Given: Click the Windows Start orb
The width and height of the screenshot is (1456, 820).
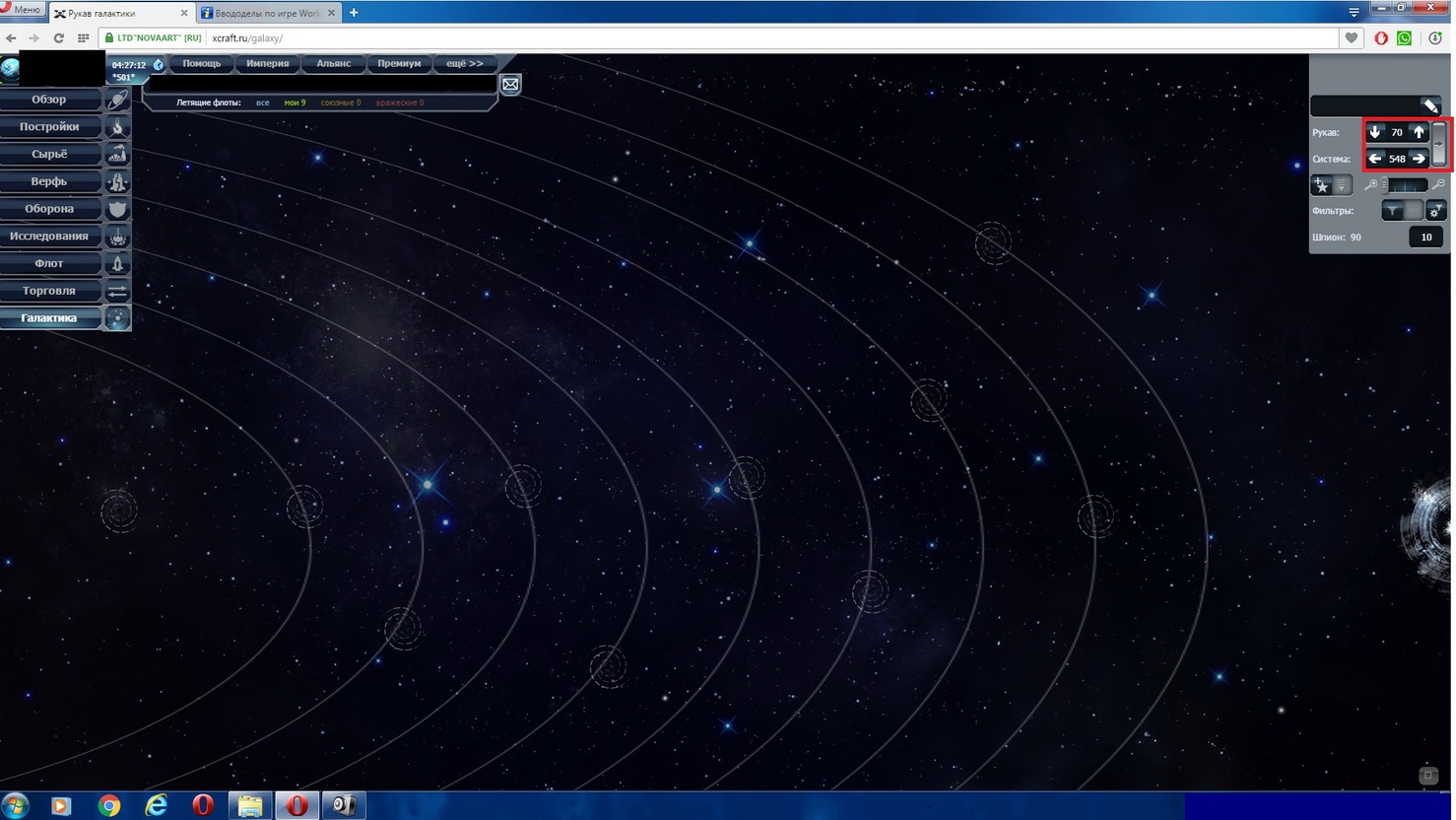Looking at the screenshot, I should pos(15,805).
